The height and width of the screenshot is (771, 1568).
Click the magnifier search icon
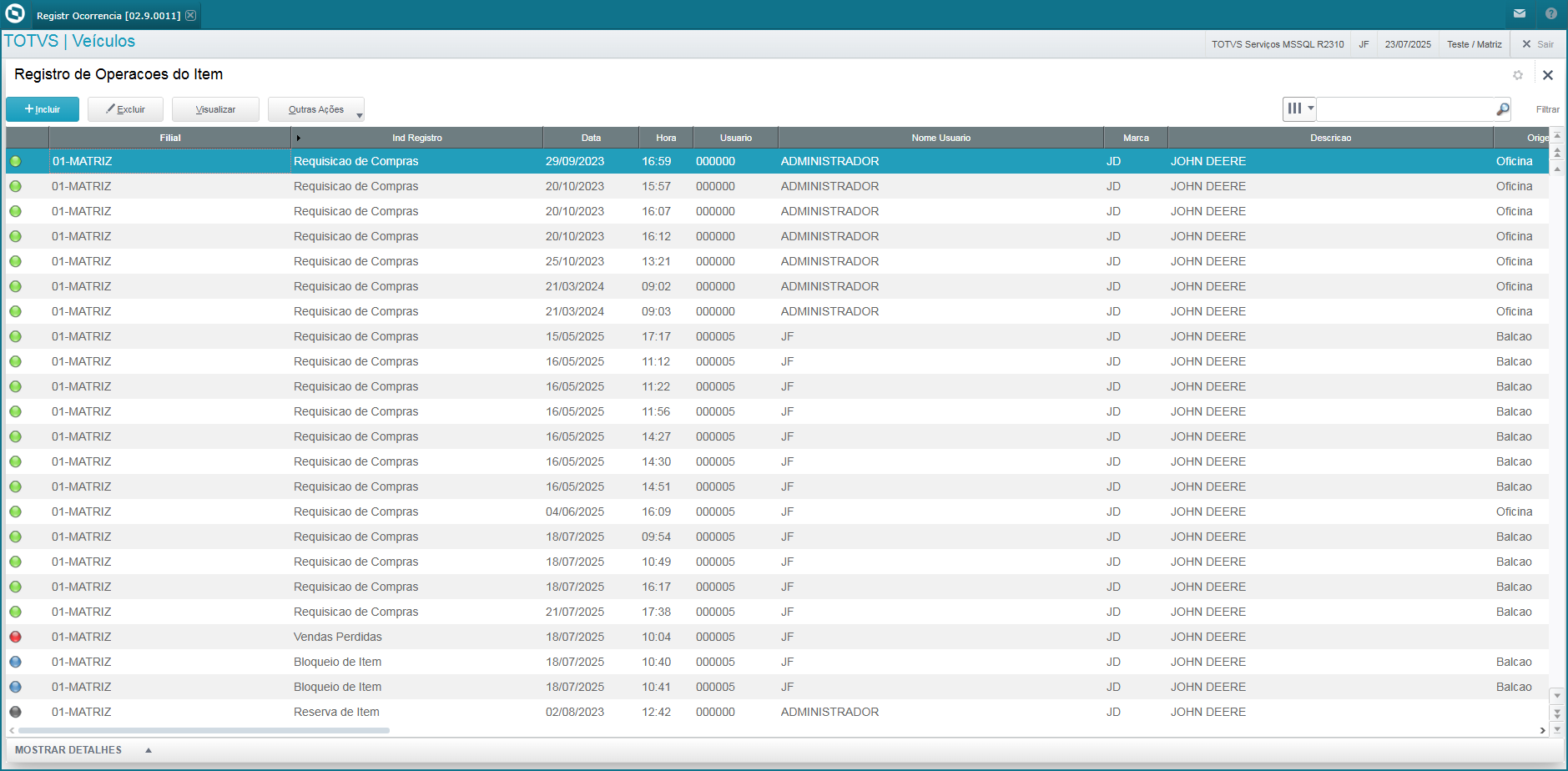pos(1503,109)
